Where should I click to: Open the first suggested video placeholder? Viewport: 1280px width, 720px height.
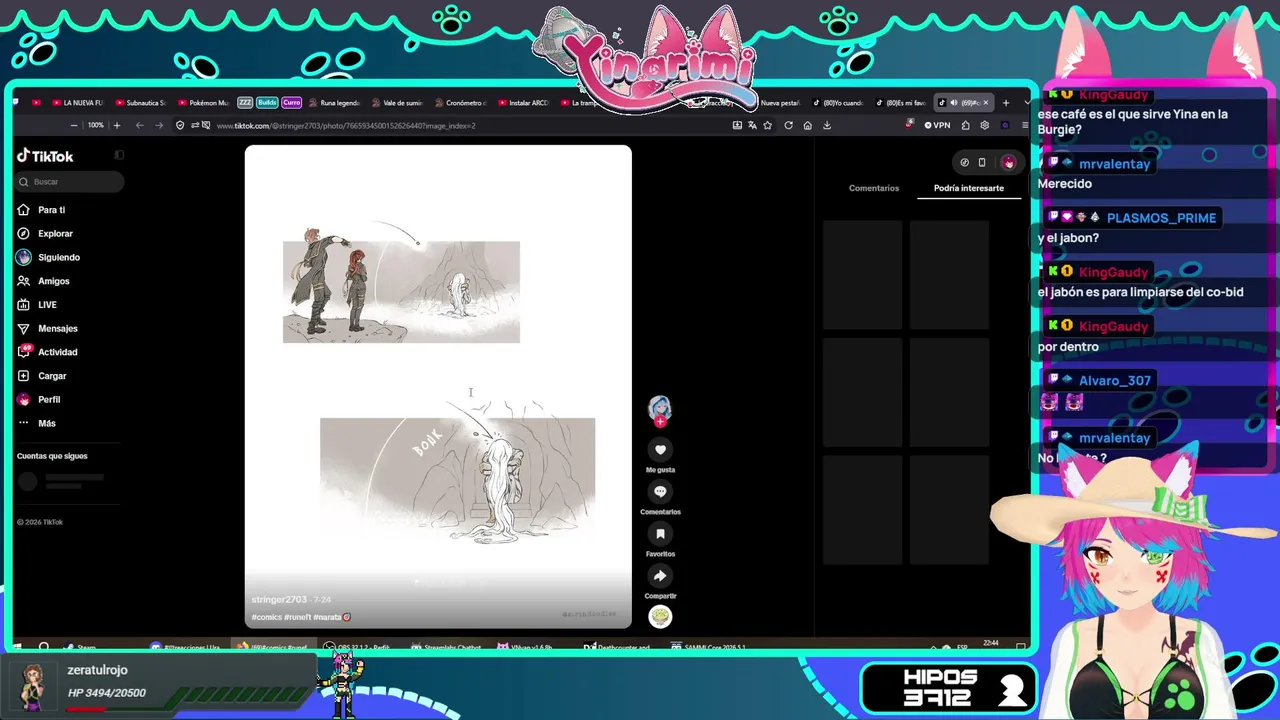pos(862,275)
